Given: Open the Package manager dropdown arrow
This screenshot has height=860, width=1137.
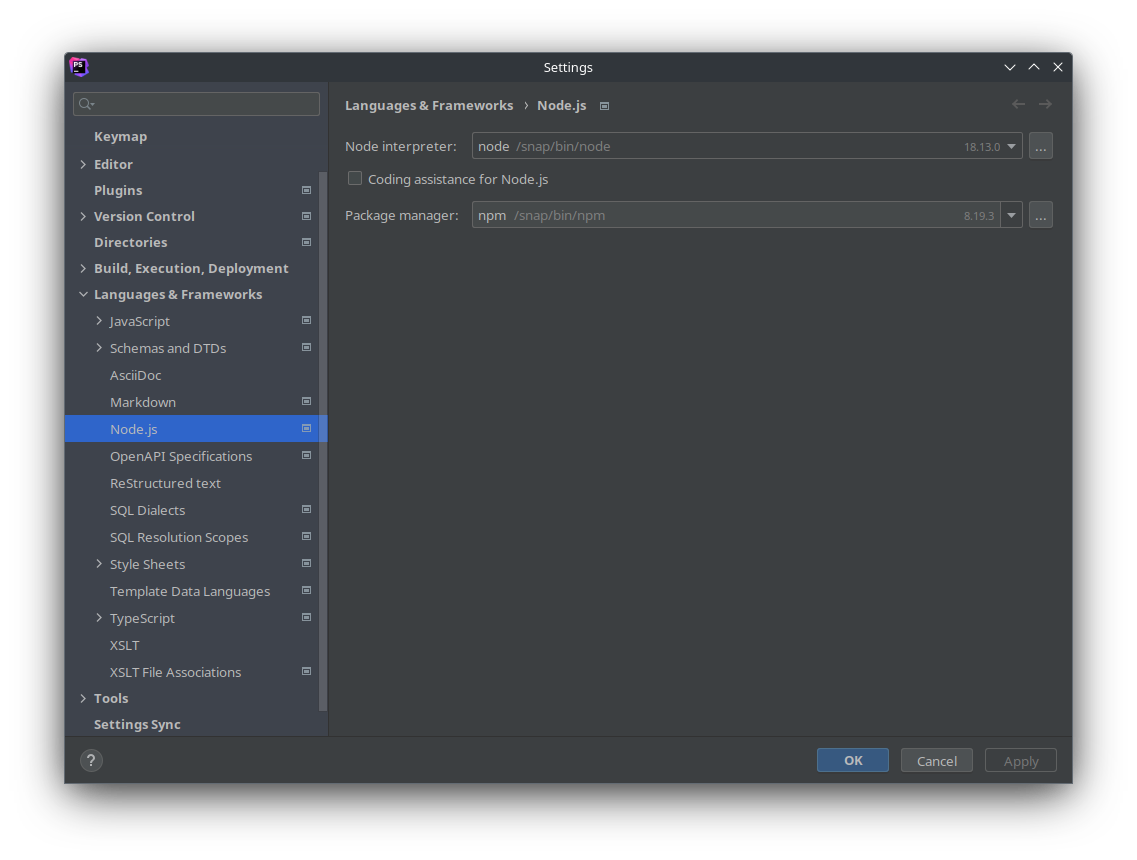Looking at the screenshot, I should (x=1012, y=215).
